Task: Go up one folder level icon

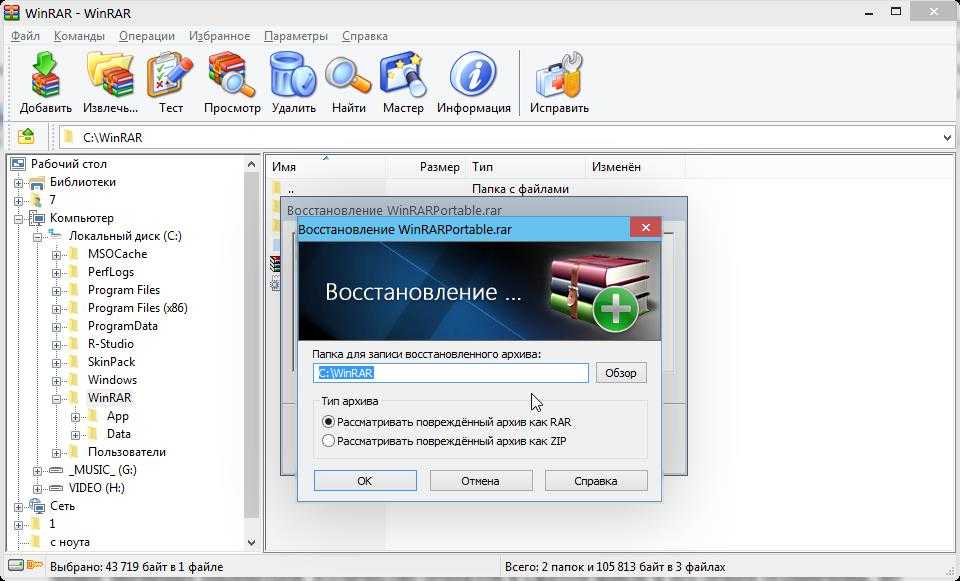Action: point(26,136)
